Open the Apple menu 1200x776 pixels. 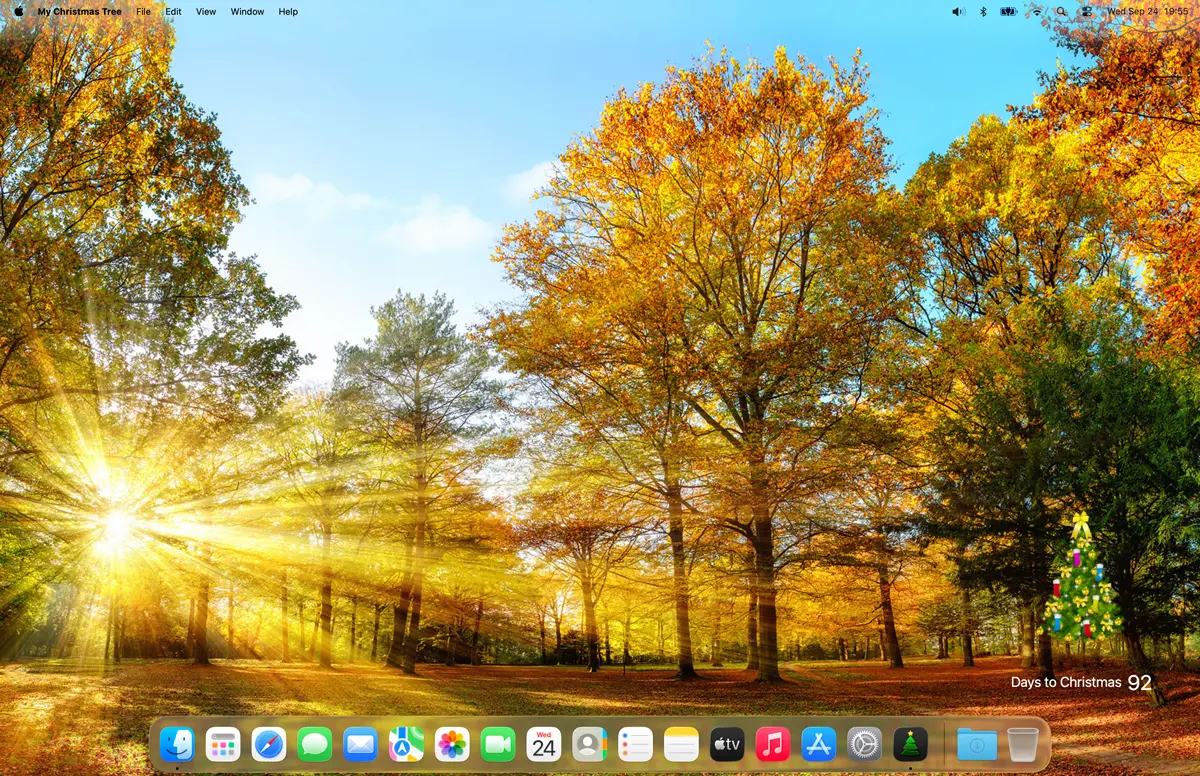[18, 12]
